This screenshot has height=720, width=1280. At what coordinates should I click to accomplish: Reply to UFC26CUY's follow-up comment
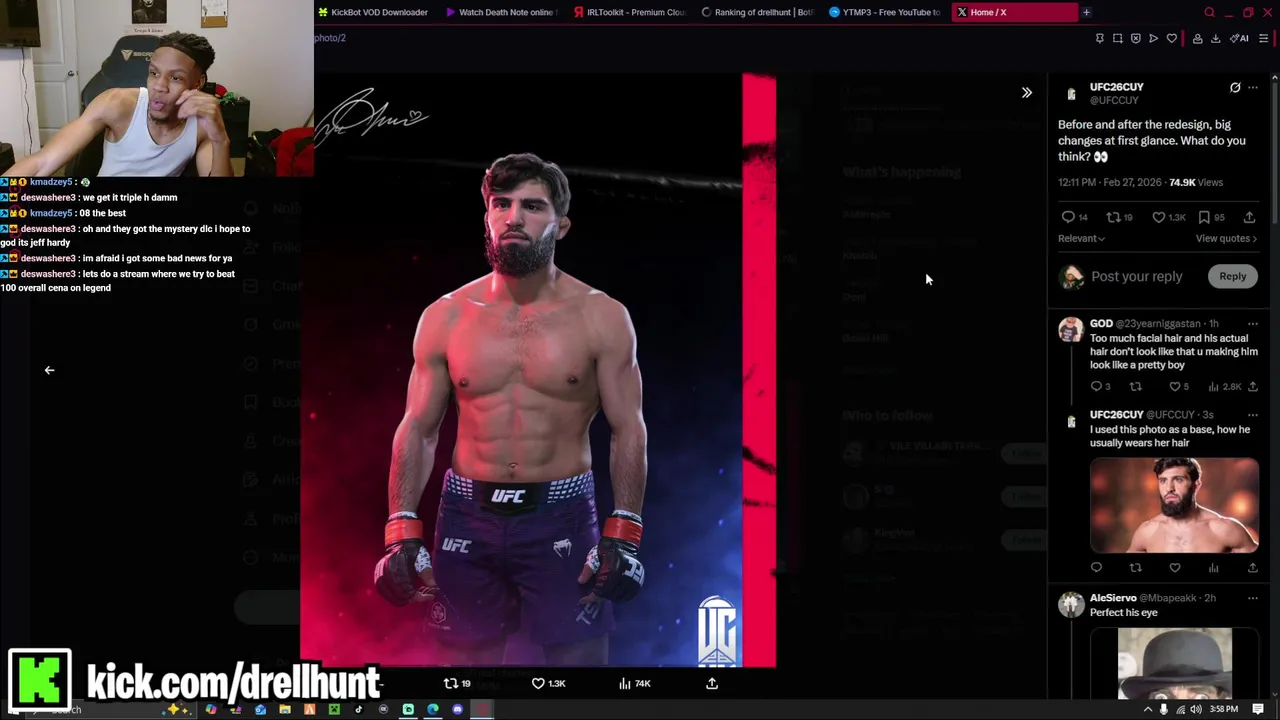click(x=1096, y=568)
